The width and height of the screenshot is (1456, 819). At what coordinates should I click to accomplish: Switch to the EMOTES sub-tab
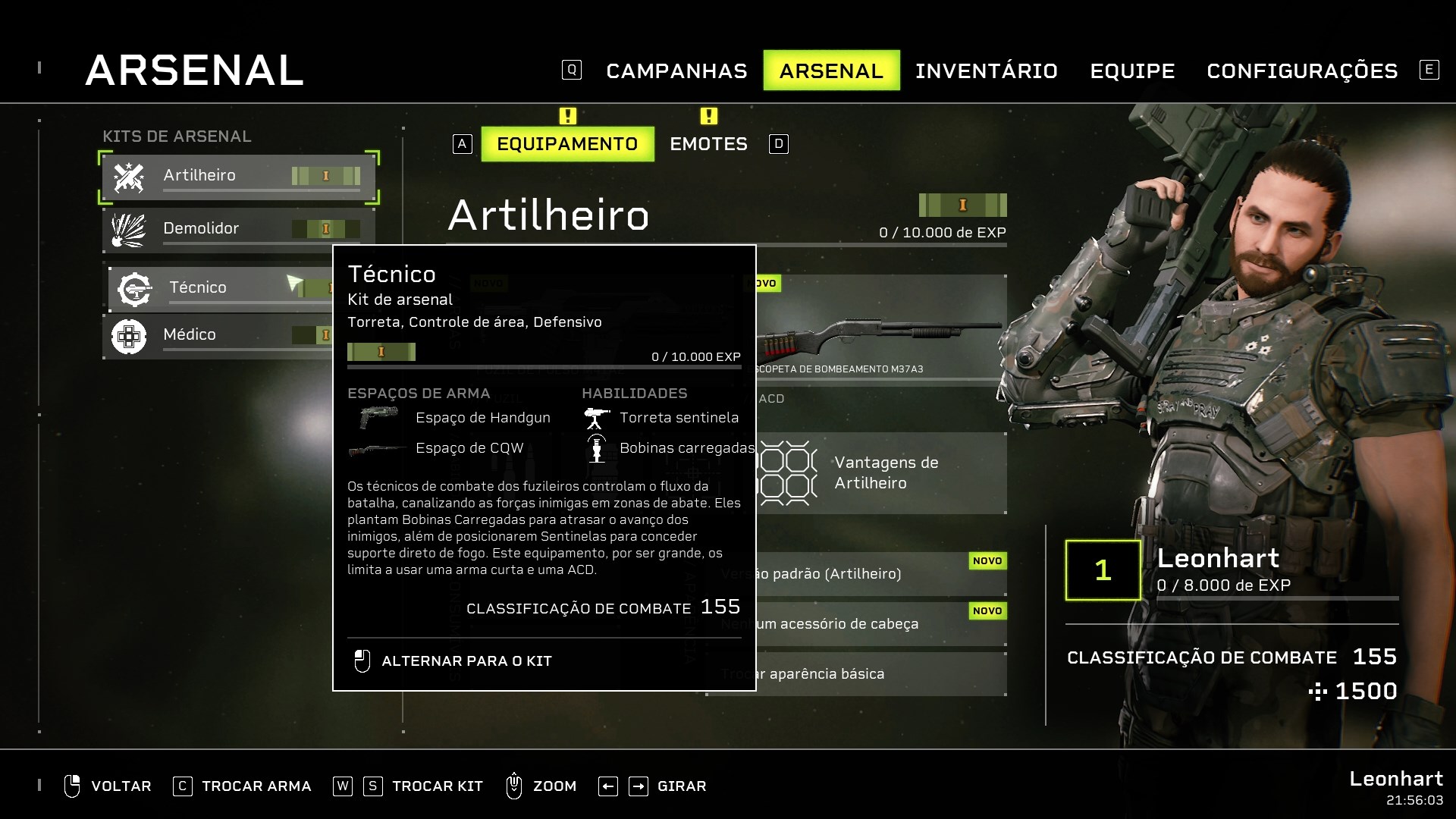(708, 144)
